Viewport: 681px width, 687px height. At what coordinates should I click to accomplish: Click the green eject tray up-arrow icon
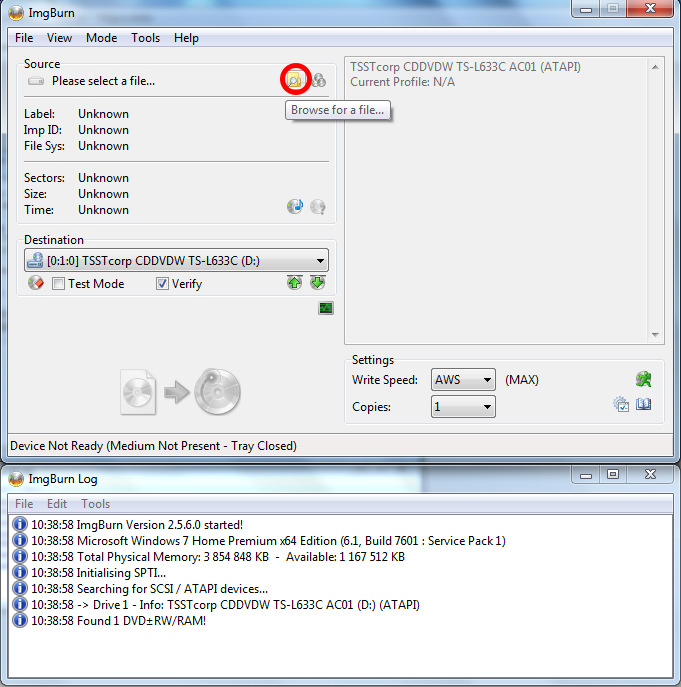(x=294, y=283)
